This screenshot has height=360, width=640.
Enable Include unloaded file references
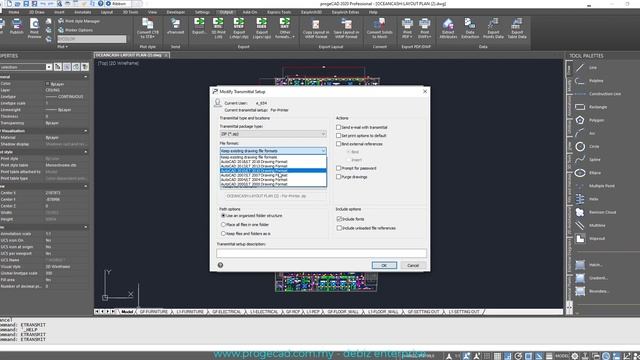339,228
